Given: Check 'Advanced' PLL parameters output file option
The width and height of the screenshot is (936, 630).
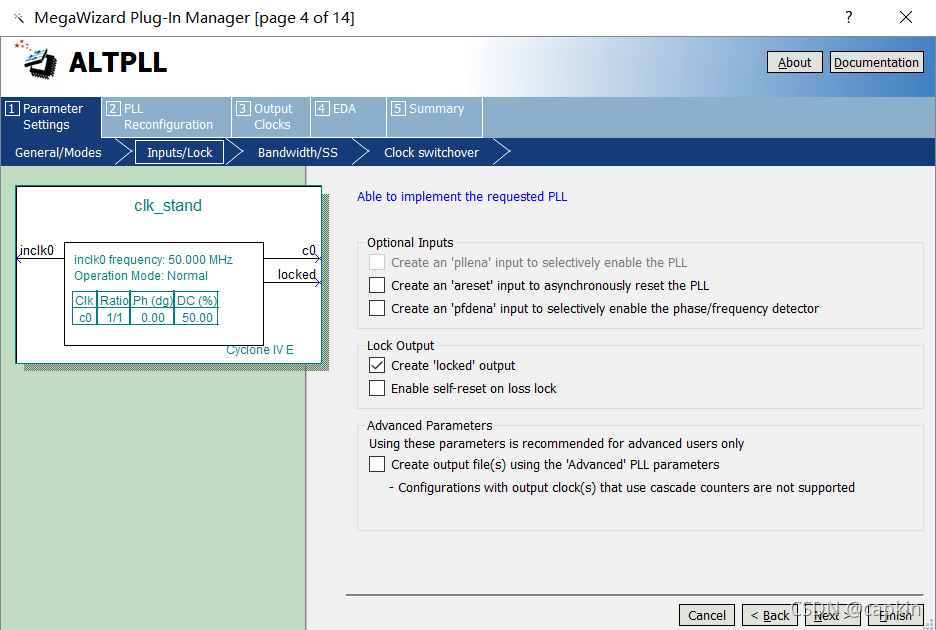Looking at the screenshot, I should [x=377, y=464].
